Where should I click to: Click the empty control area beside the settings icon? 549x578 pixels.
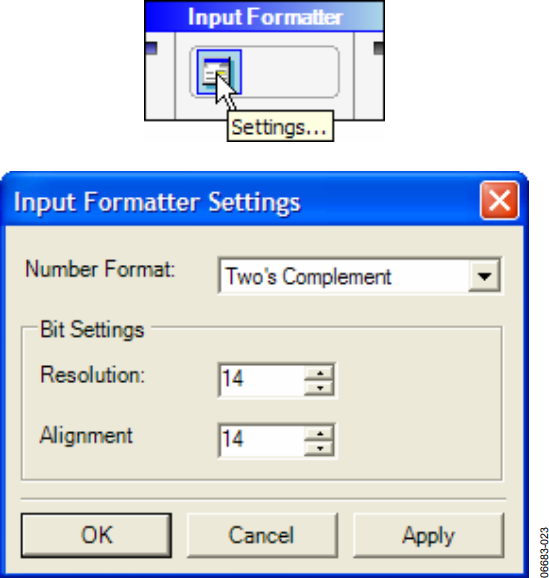[x=290, y=72]
